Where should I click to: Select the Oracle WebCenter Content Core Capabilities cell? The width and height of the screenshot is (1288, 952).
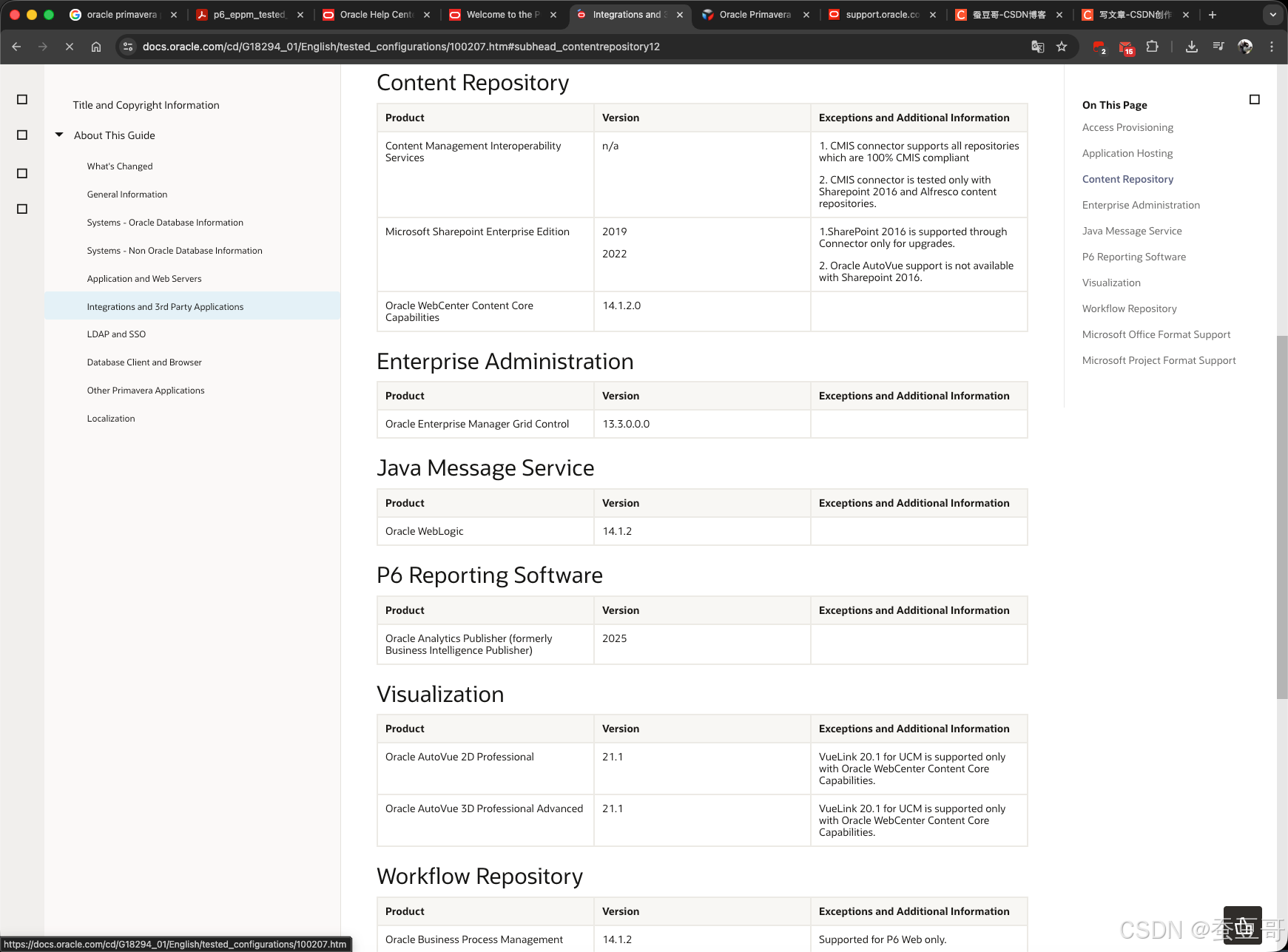click(x=485, y=311)
